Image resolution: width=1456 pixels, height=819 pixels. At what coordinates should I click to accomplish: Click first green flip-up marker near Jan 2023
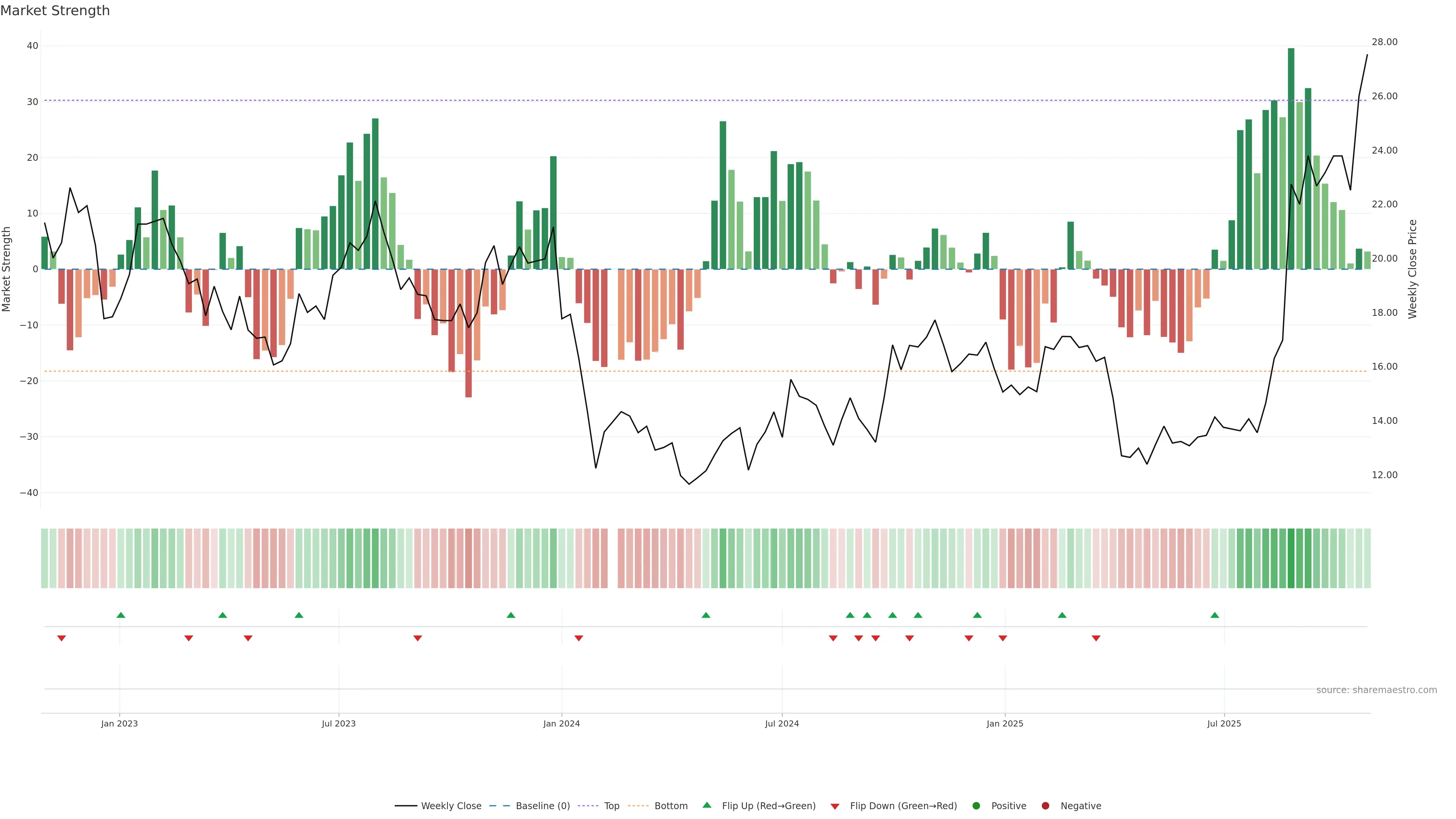point(121,615)
